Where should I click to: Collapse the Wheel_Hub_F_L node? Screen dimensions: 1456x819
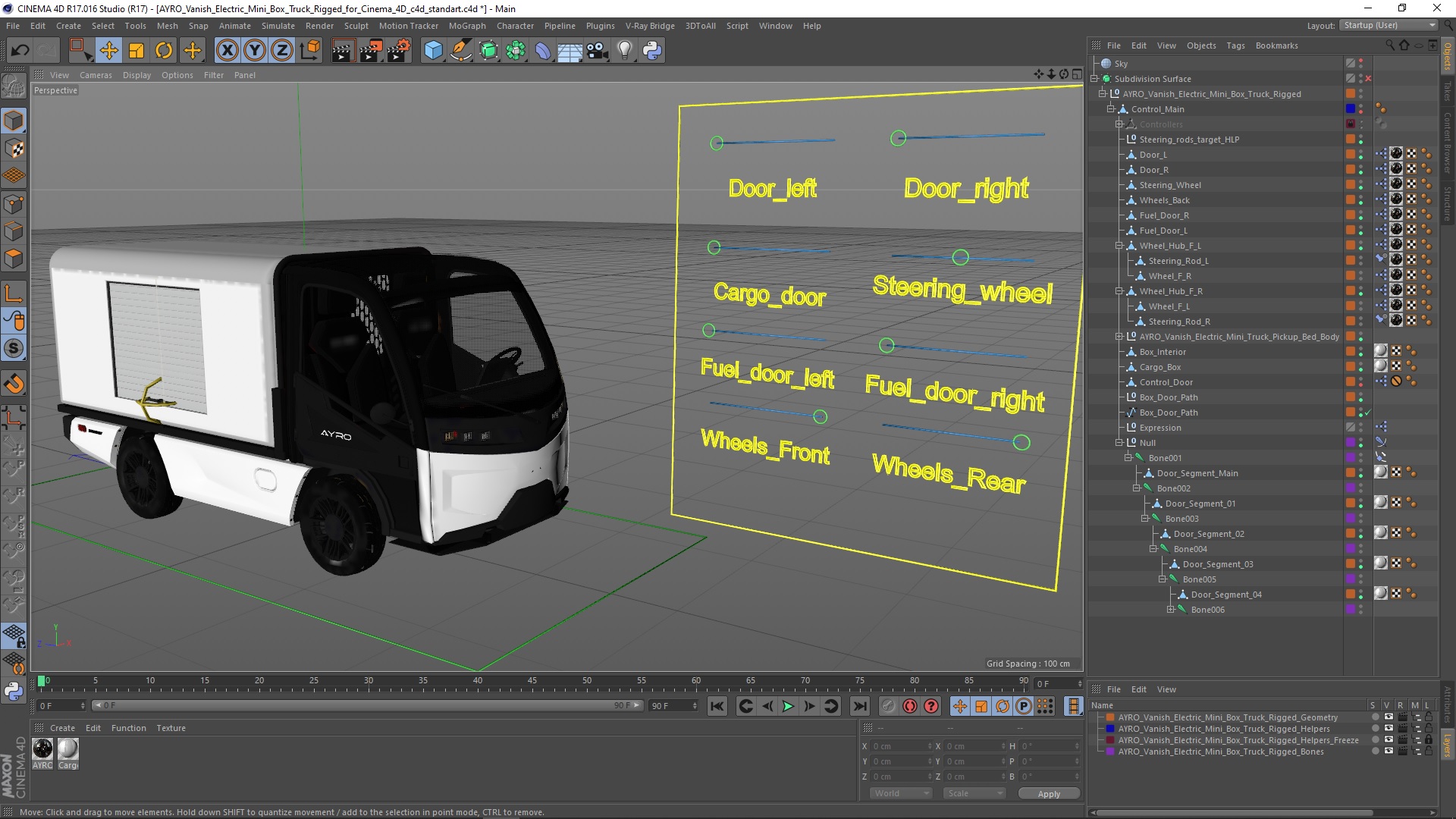point(1119,246)
